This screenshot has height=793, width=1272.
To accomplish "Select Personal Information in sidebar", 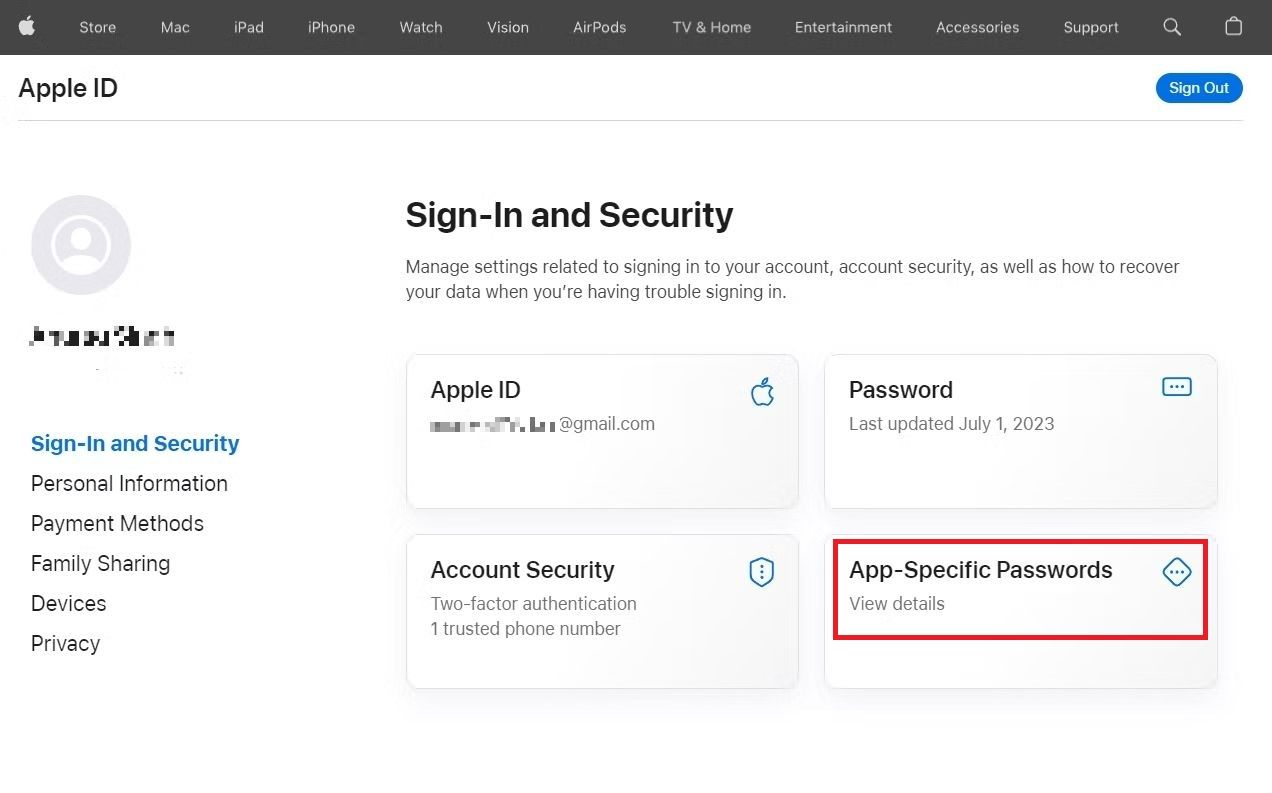I will [129, 483].
